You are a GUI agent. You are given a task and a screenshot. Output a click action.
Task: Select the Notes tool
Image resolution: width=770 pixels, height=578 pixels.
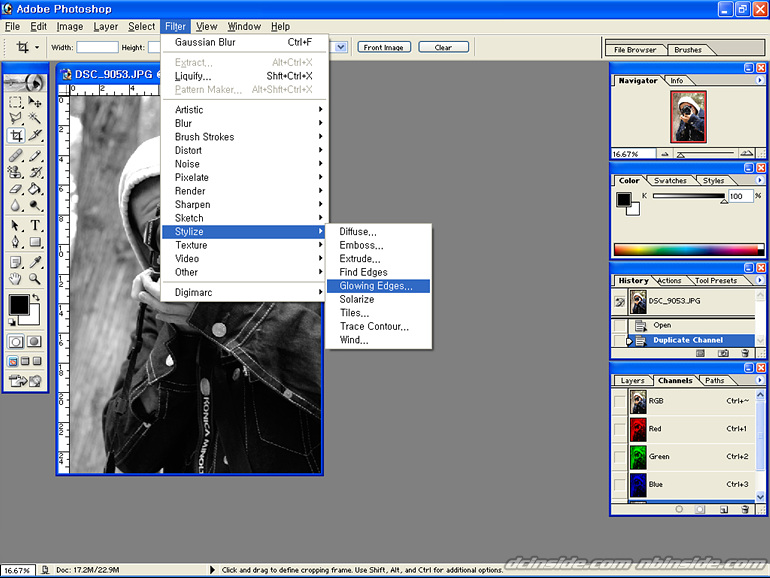(x=16, y=262)
